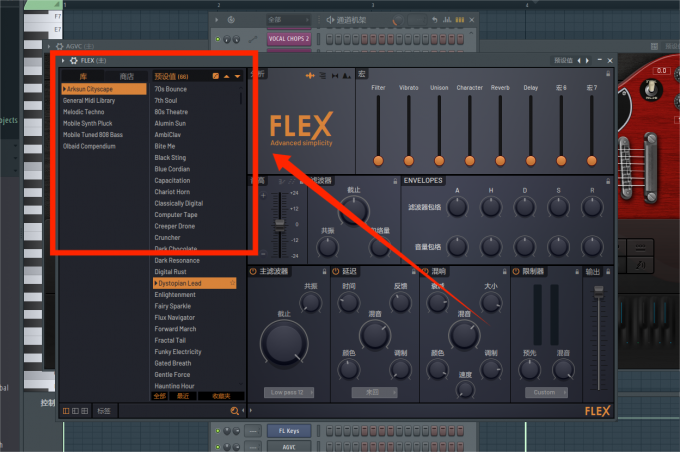The width and height of the screenshot is (680, 452).
Task: Toggle the 限制器 limiter power button
Action: pos(516,272)
